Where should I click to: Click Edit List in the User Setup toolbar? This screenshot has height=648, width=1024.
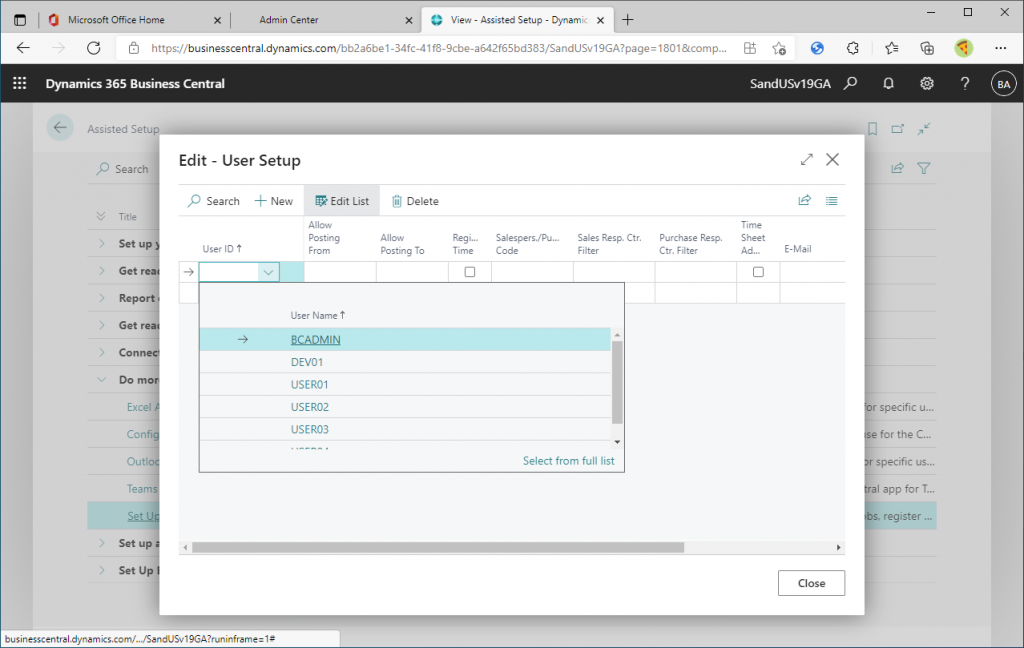342,201
